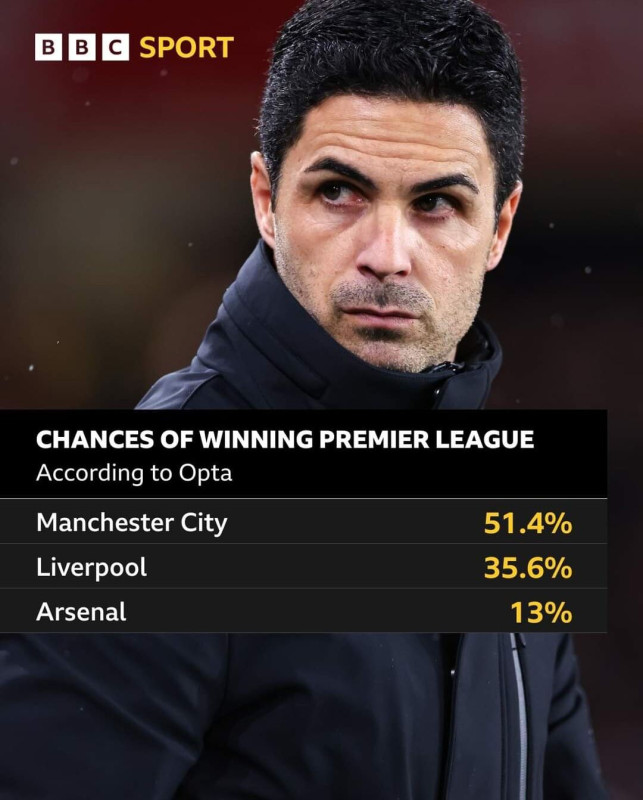Screen dimensions: 643x800
Task: Click the C block of BBC logo
Action: [116, 47]
